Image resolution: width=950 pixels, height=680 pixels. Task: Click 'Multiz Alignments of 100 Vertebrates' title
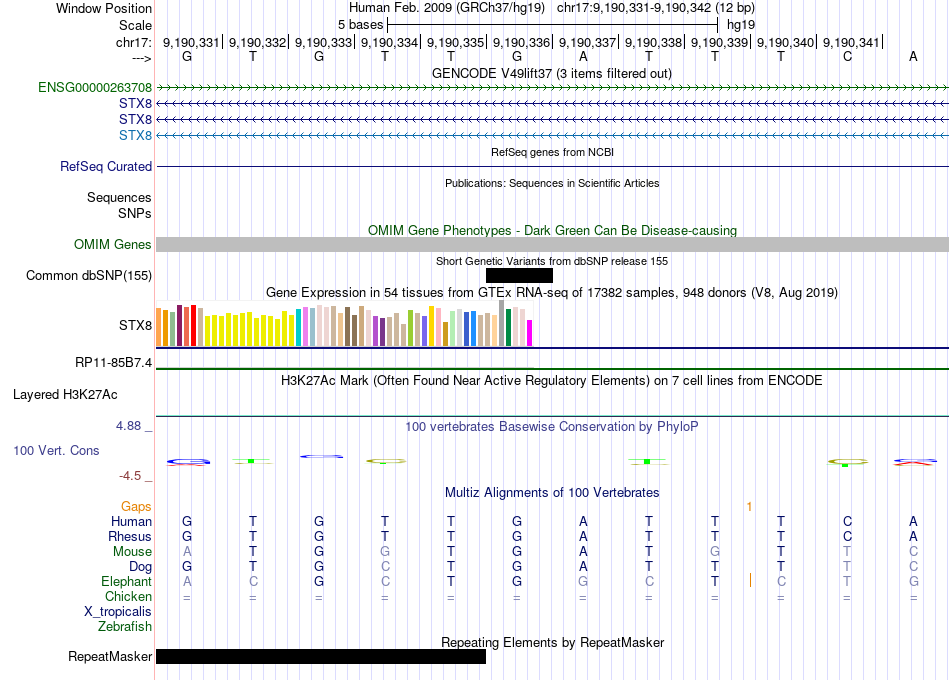pos(552,493)
